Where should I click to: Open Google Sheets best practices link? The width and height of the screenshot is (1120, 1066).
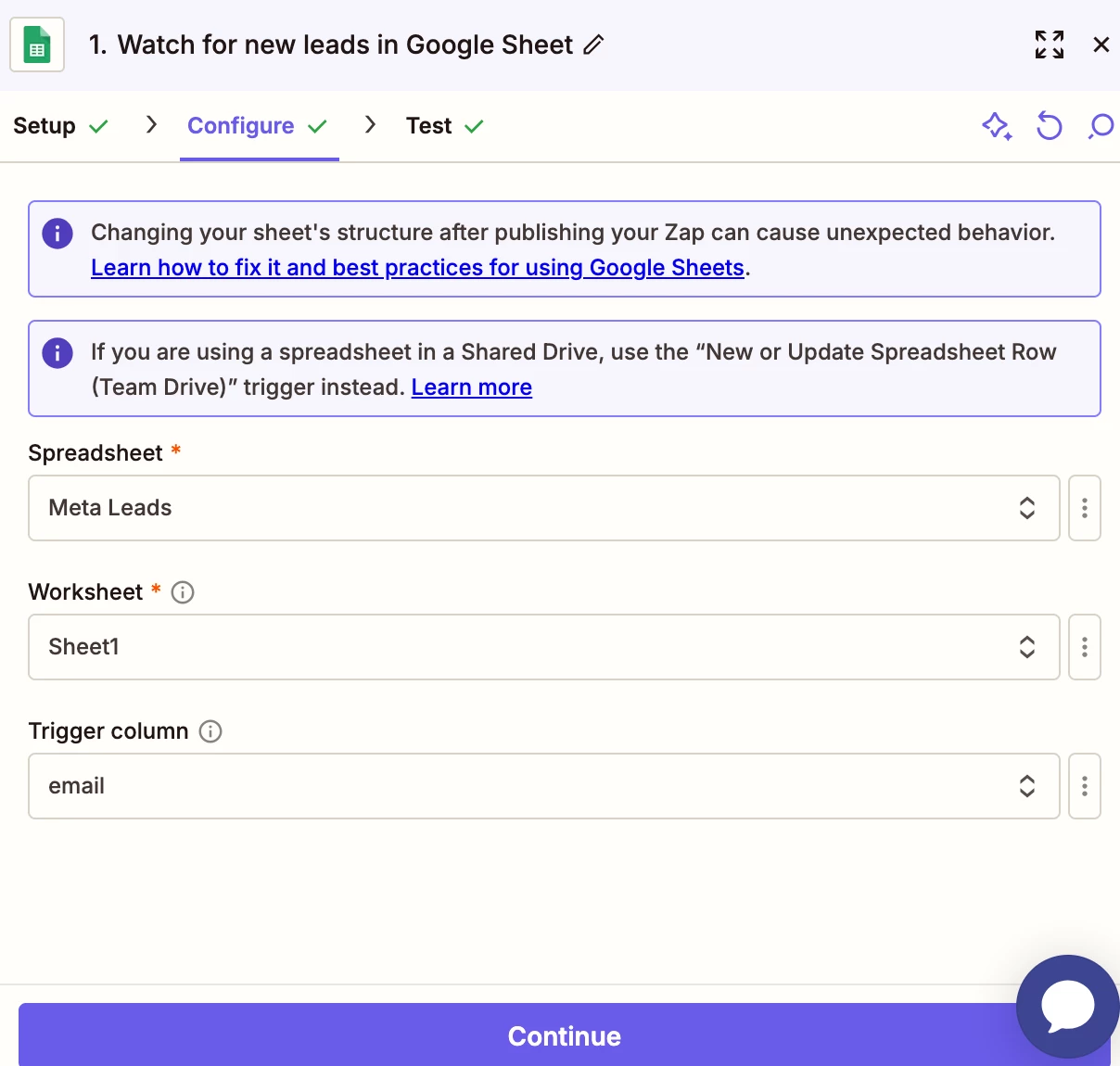click(x=418, y=268)
